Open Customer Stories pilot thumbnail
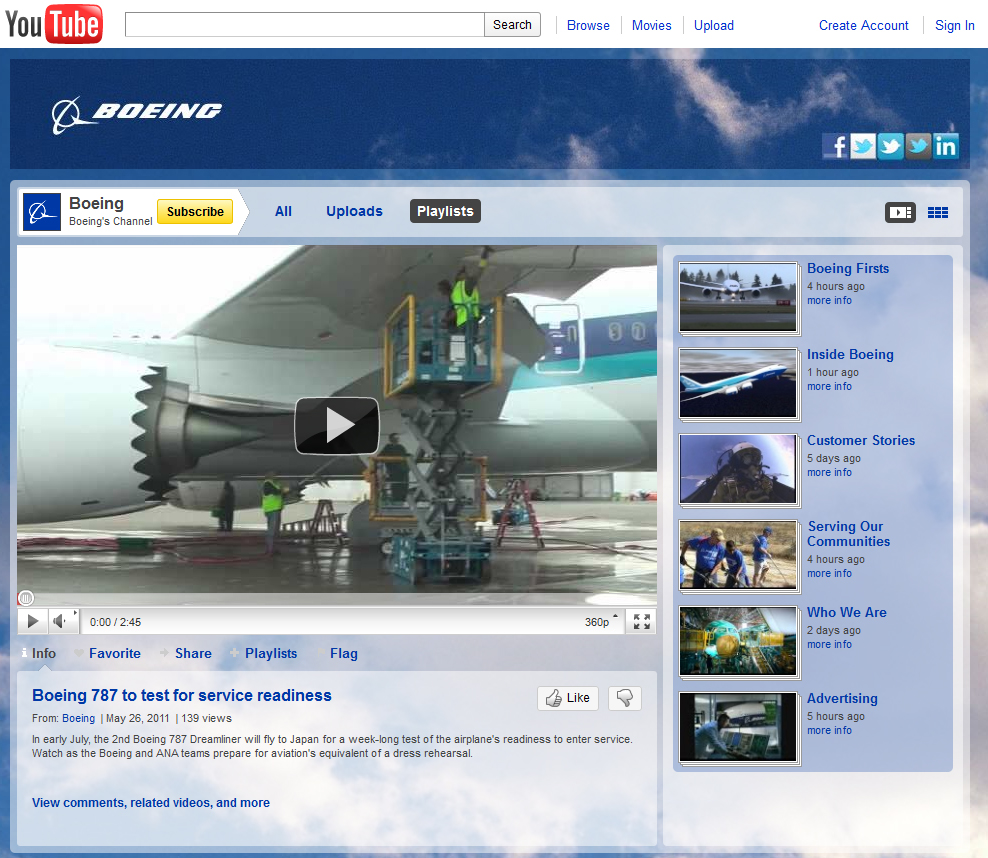988x858 pixels. pos(738,469)
